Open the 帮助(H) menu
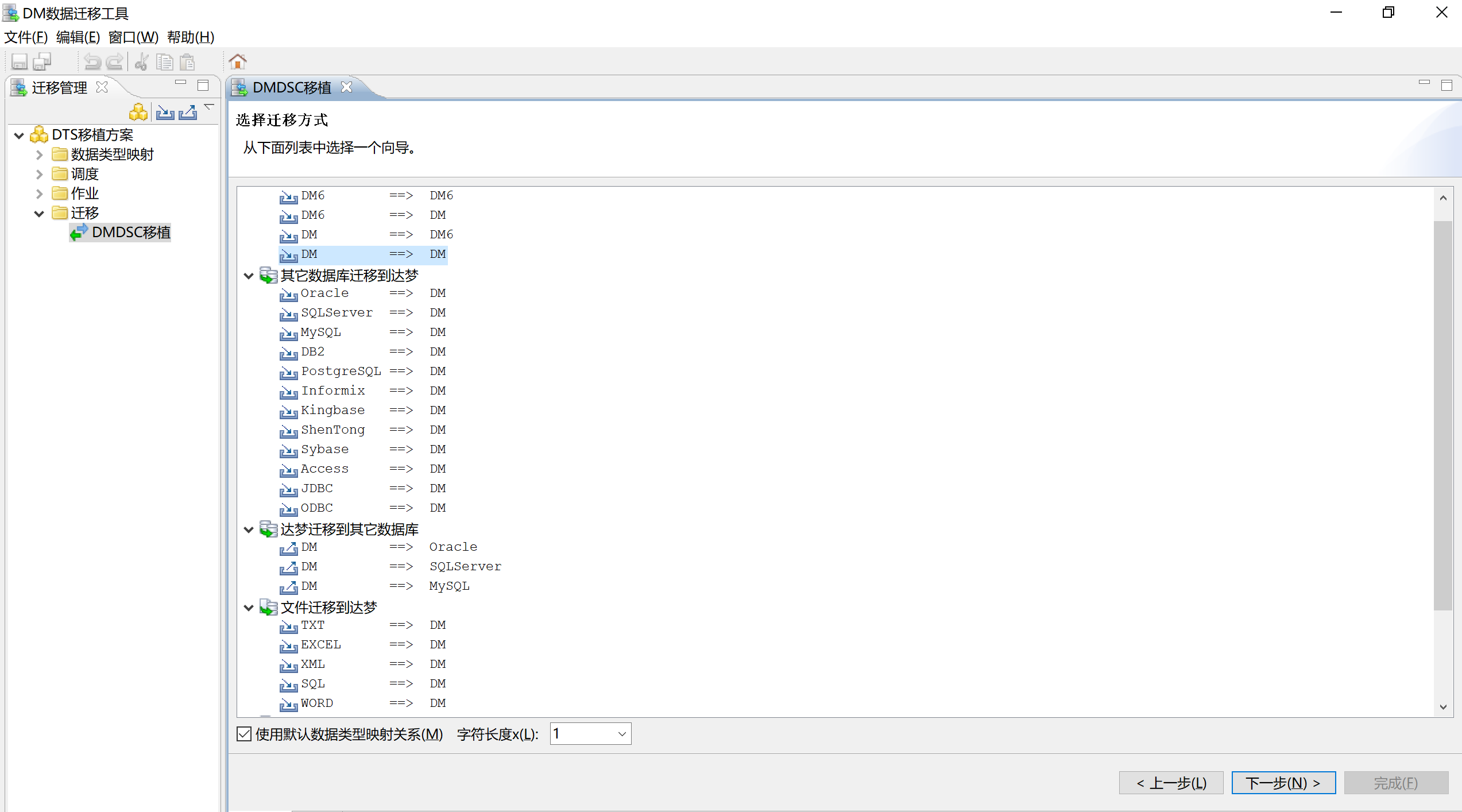Image resolution: width=1462 pixels, height=812 pixels. [191, 37]
